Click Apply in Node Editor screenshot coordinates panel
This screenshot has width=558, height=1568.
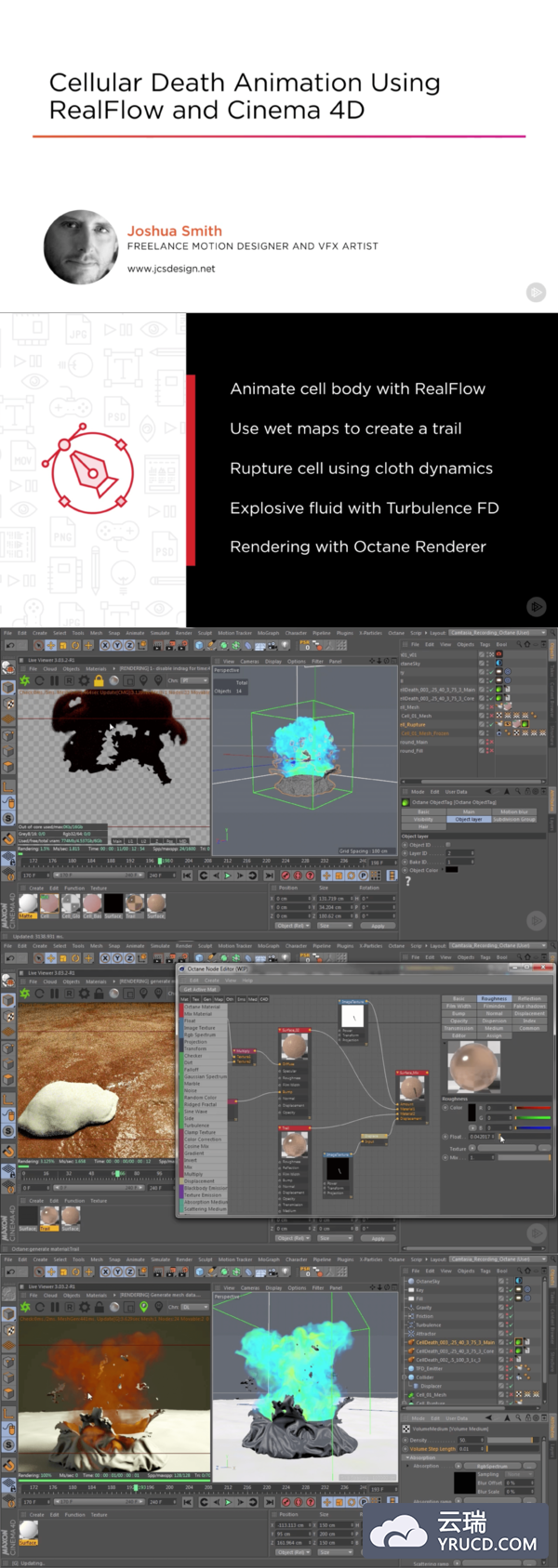378,1238
